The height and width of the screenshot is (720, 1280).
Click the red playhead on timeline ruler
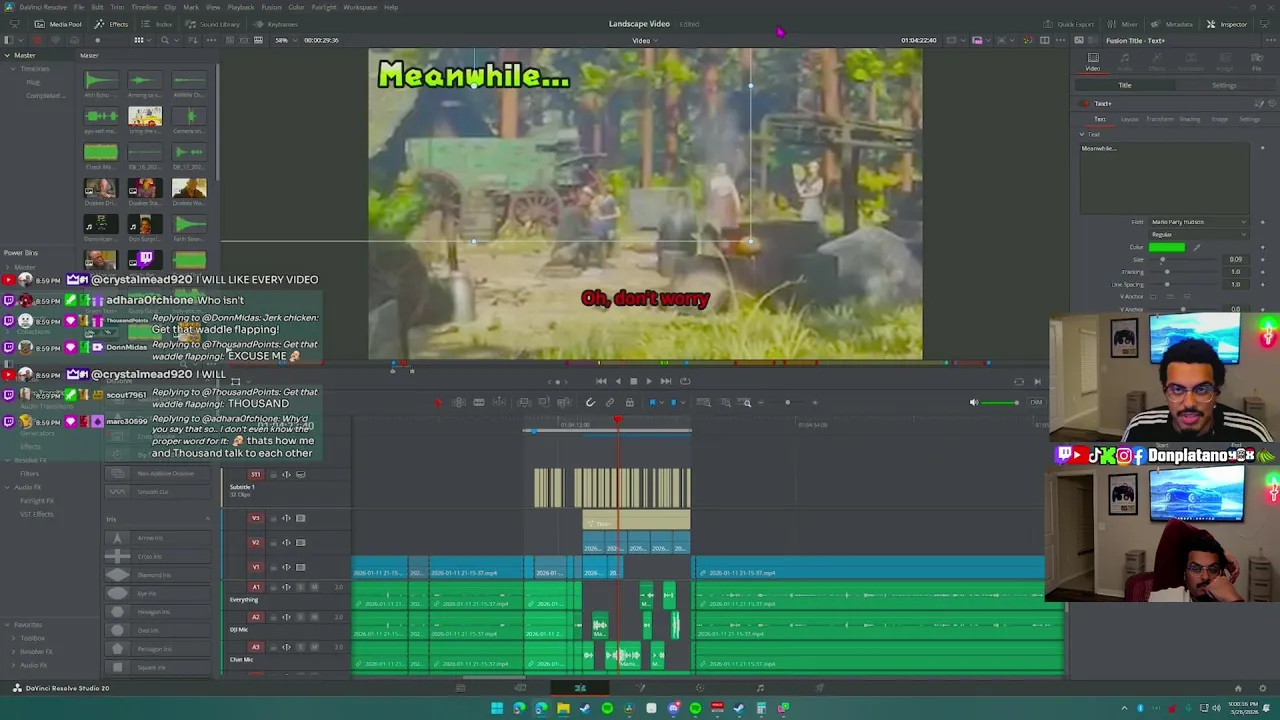618,421
